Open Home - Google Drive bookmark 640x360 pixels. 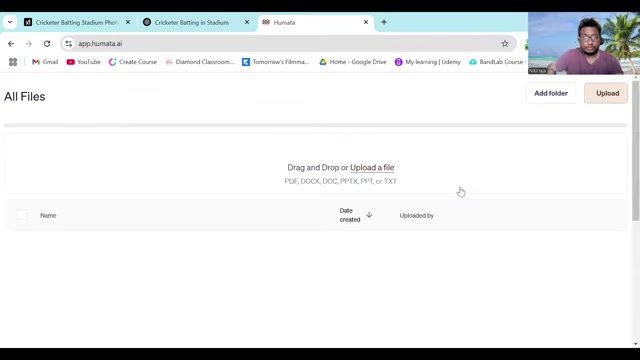coord(353,62)
